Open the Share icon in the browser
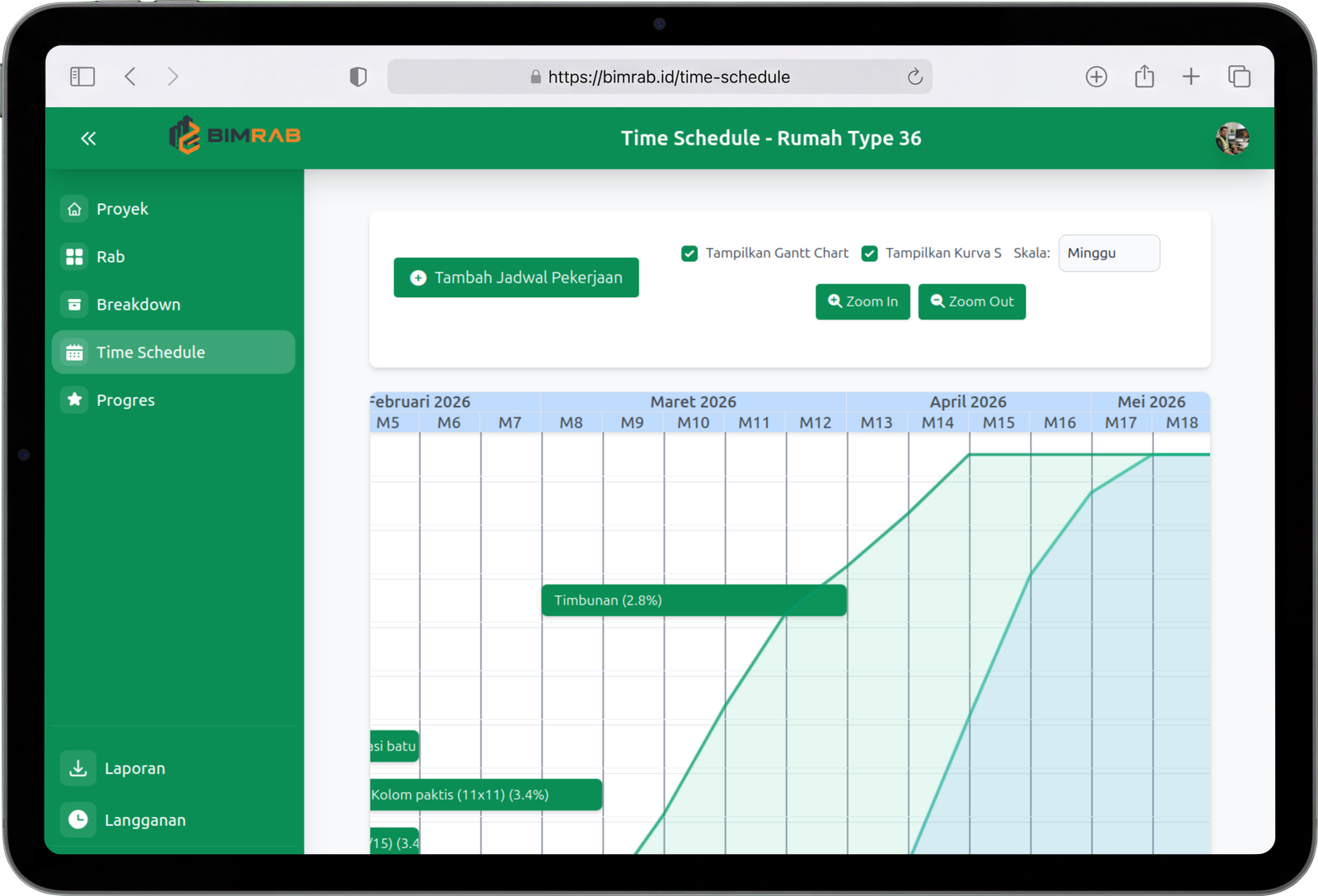Screen dimensions: 1318x896 (x=1144, y=76)
